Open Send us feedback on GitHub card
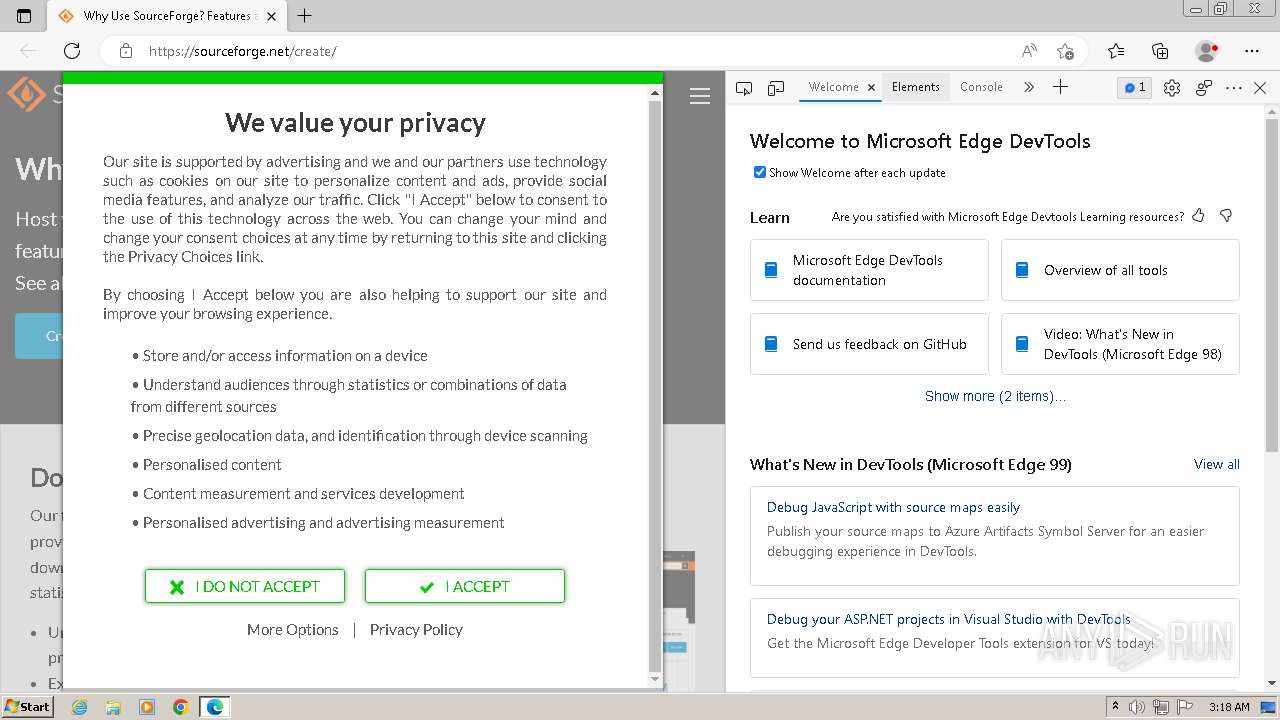Image resolution: width=1280 pixels, height=720 pixels. point(869,344)
